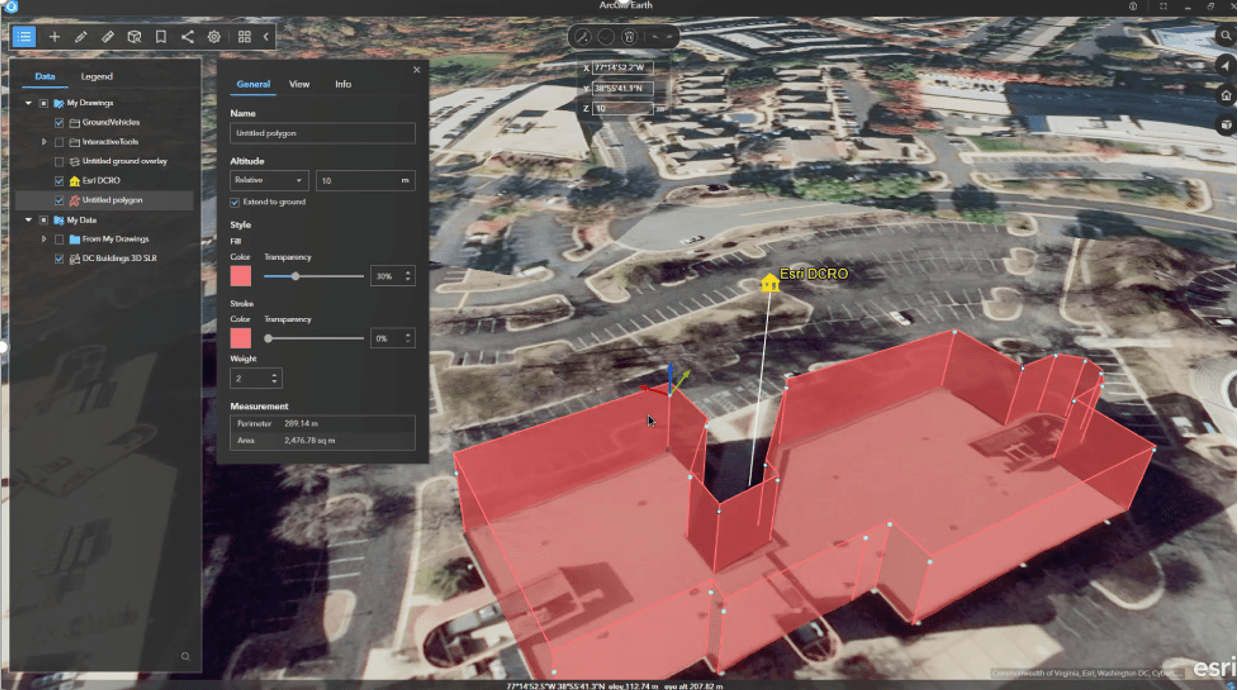The image size is (1238, 690).
Task: Click the compass navigation arrow button
Action: [1226, 65]
